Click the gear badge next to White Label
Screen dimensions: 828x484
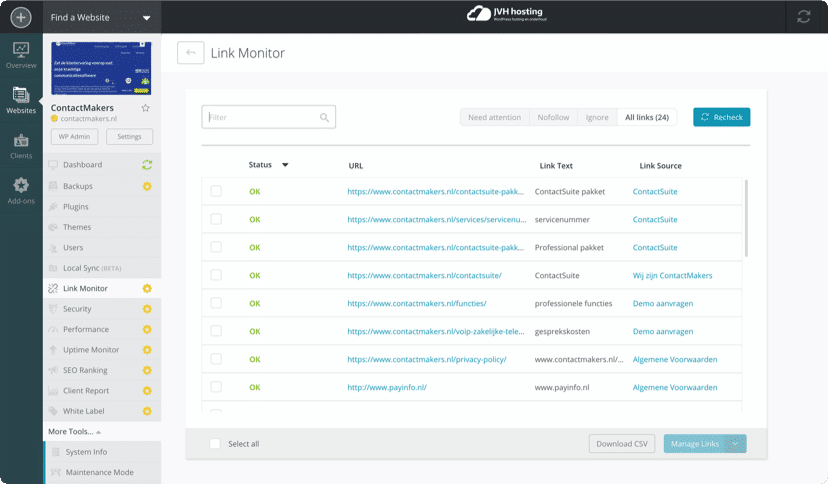tap(147, 411)
